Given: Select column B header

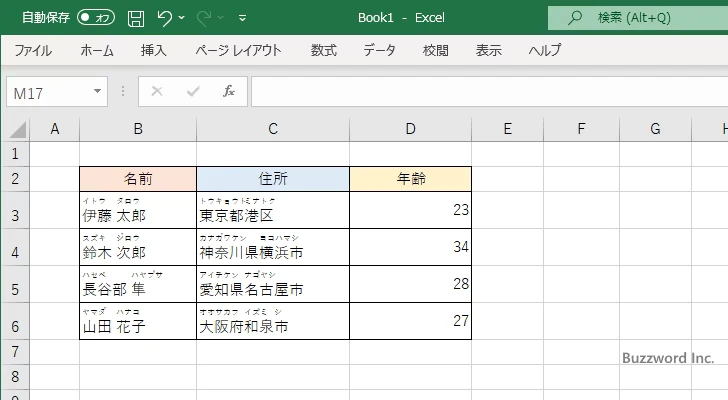Looking at the screenshot, I should (138, 129).
